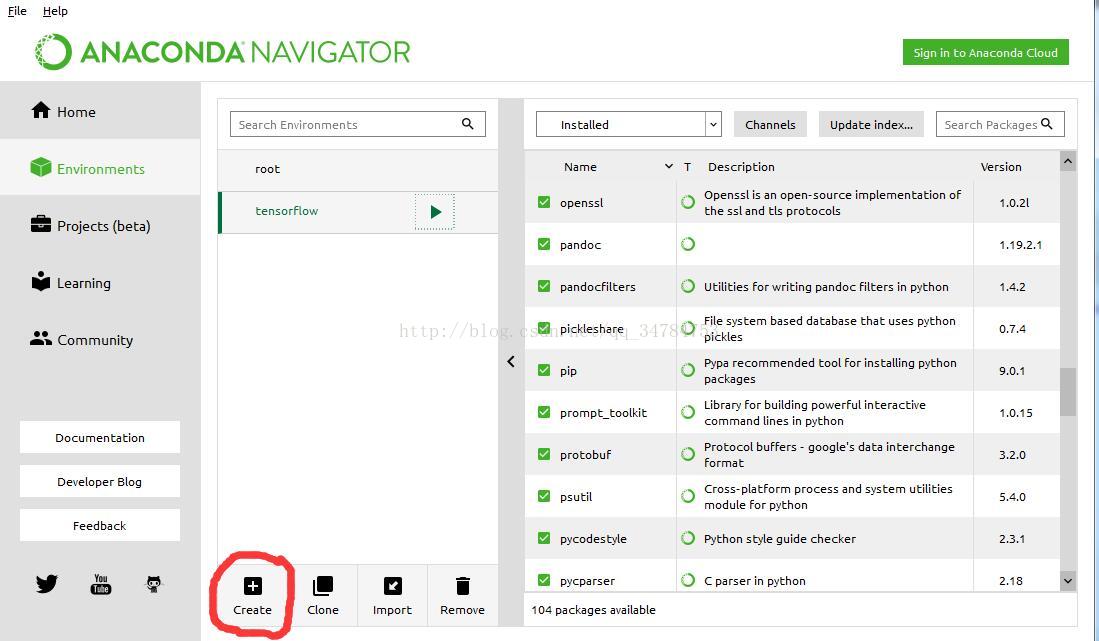
Task: Click the openssl package type circle icon
Action: [x=688, y=202]
